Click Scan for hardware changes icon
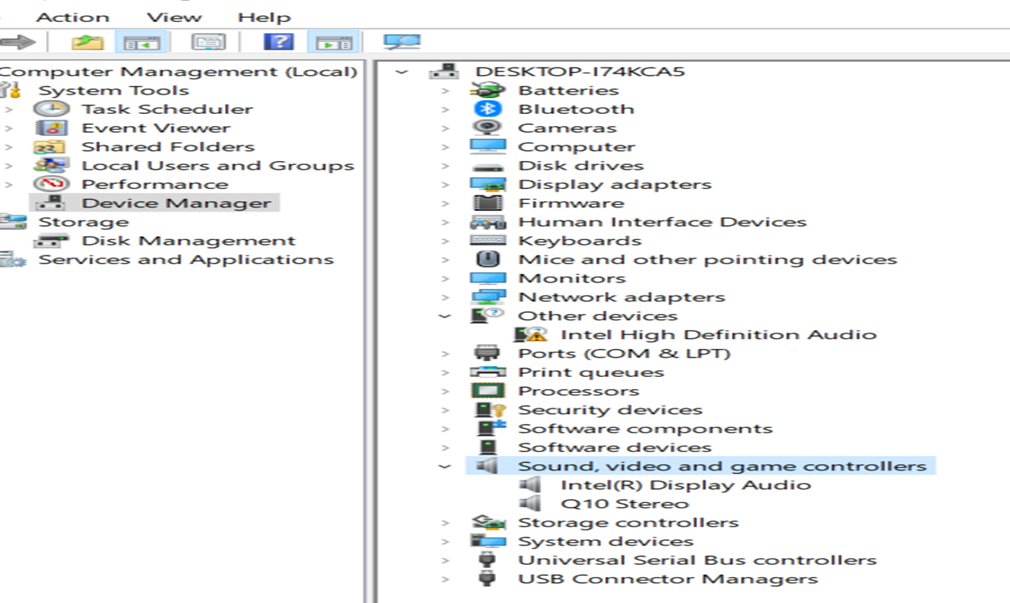Viewport: 1010px width, 603px height. click(402, 42)
